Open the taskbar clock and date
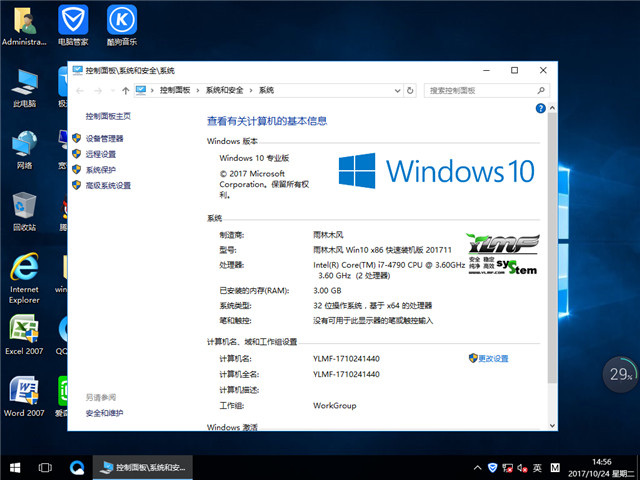640x480 pixels. [x=601, y=468]
